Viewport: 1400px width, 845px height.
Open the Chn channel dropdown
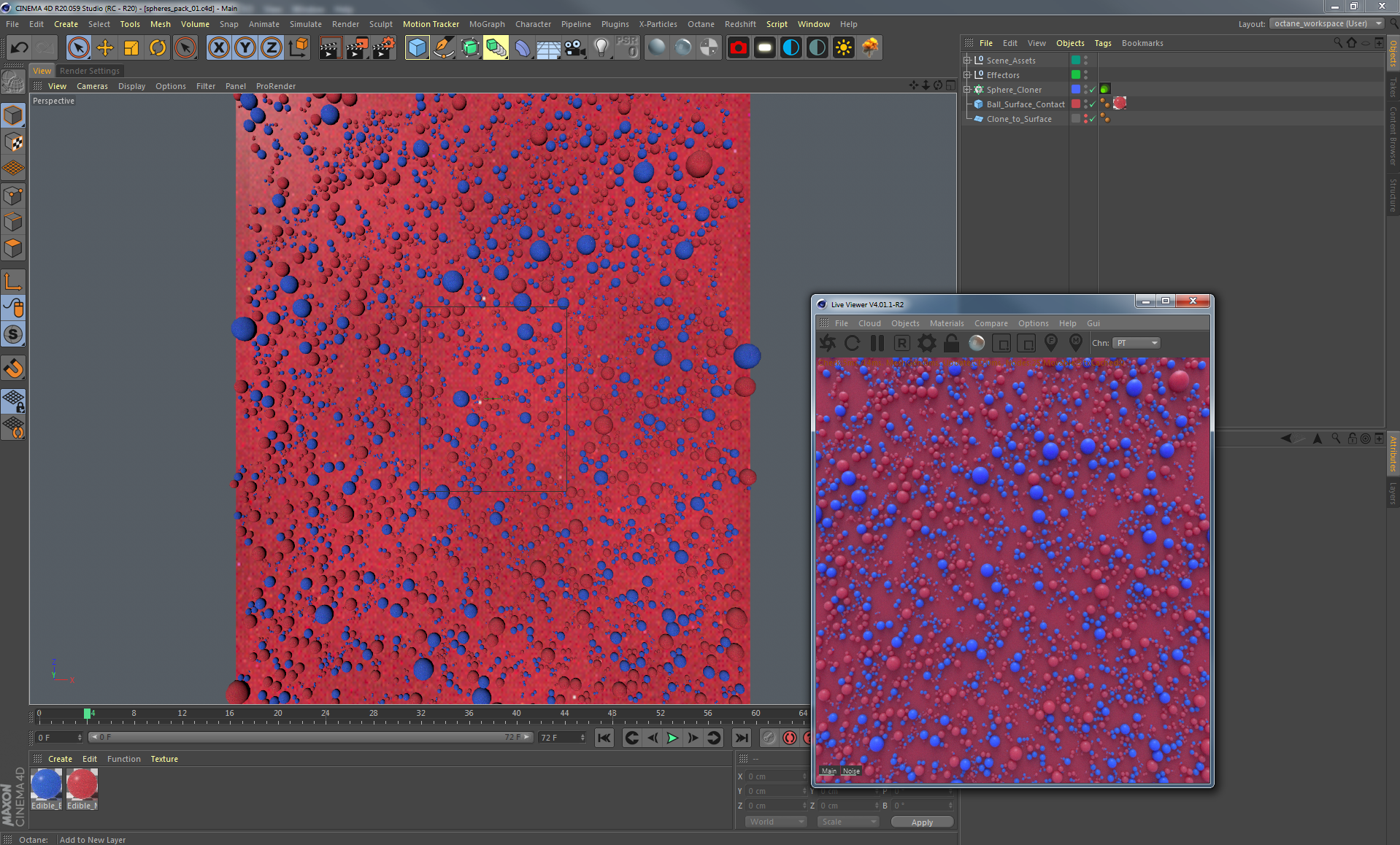[1136, 343]
